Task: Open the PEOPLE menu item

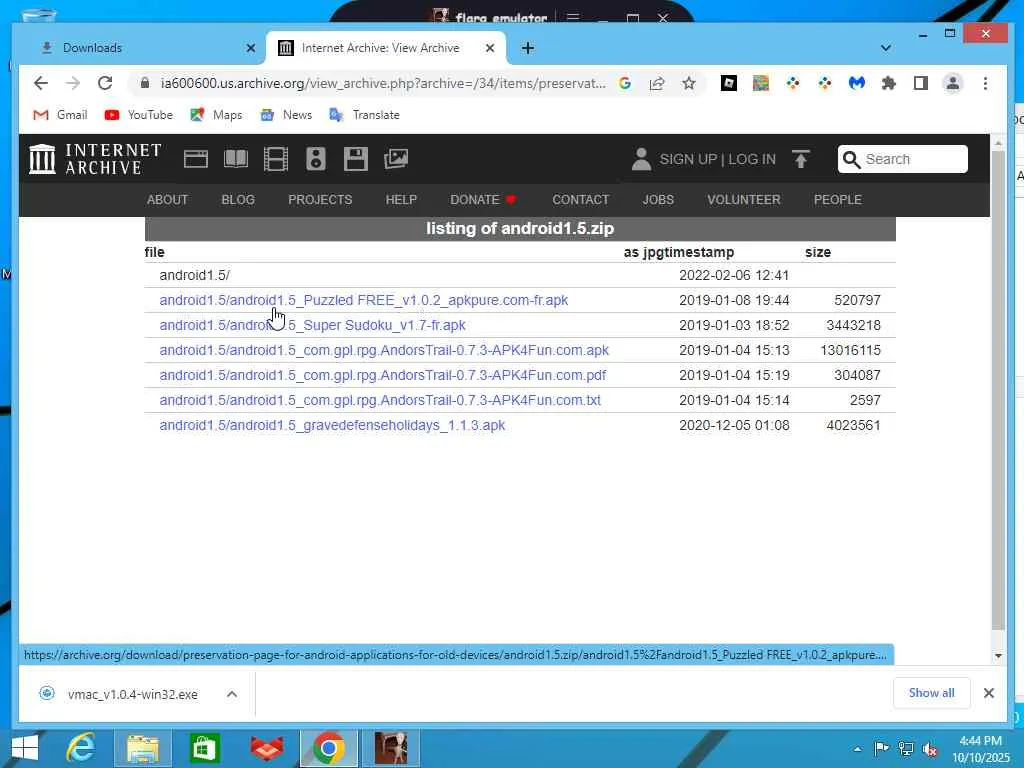Action: pyautogui.click(x=838, y=200)
